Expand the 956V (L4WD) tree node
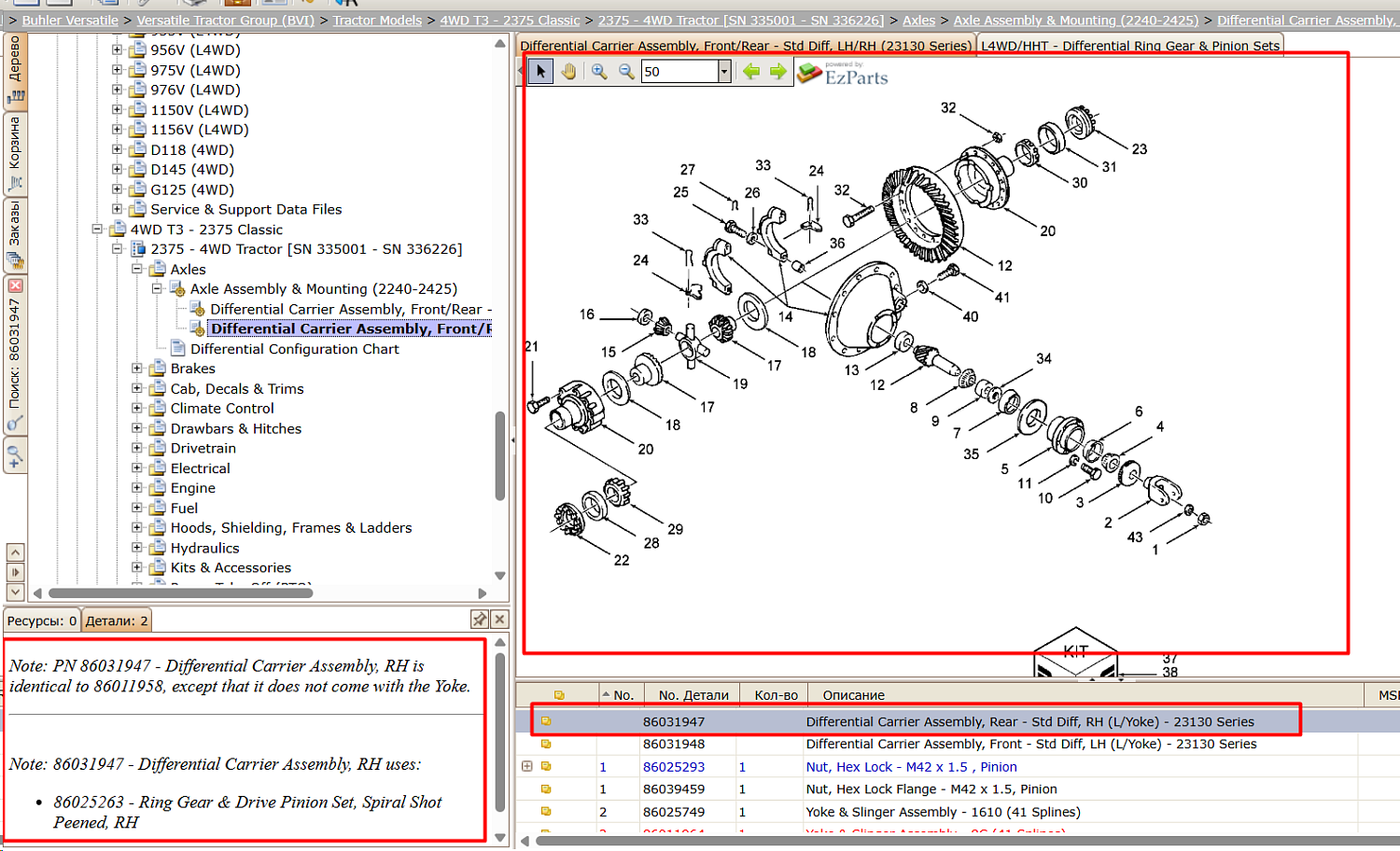 coord(117,49)
